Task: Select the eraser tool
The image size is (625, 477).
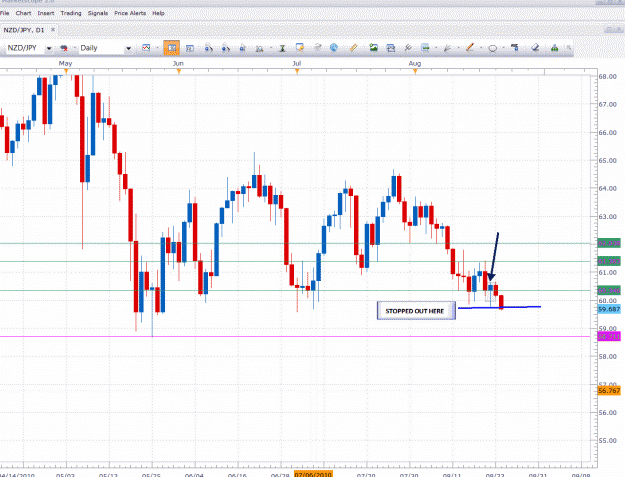Action: (x=535, y=48)
